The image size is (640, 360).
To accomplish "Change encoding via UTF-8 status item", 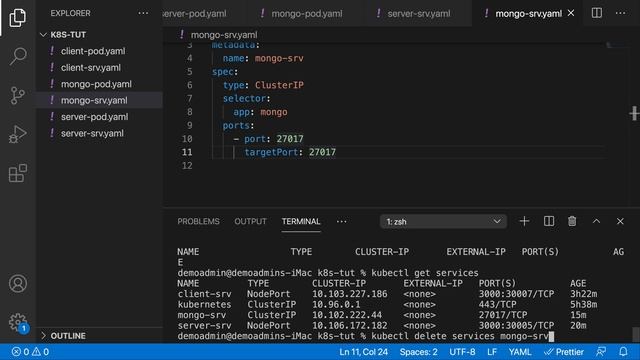I will click(462, 352).
